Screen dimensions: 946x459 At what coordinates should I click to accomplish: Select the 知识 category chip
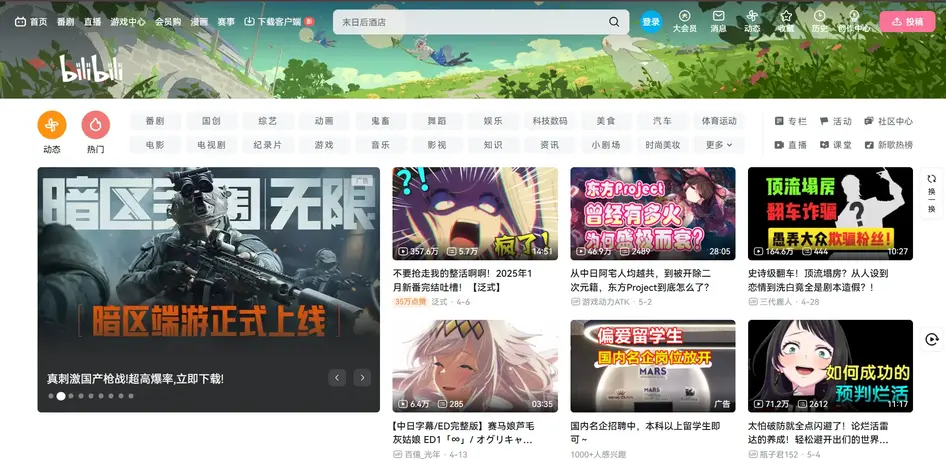coord(493,145)
